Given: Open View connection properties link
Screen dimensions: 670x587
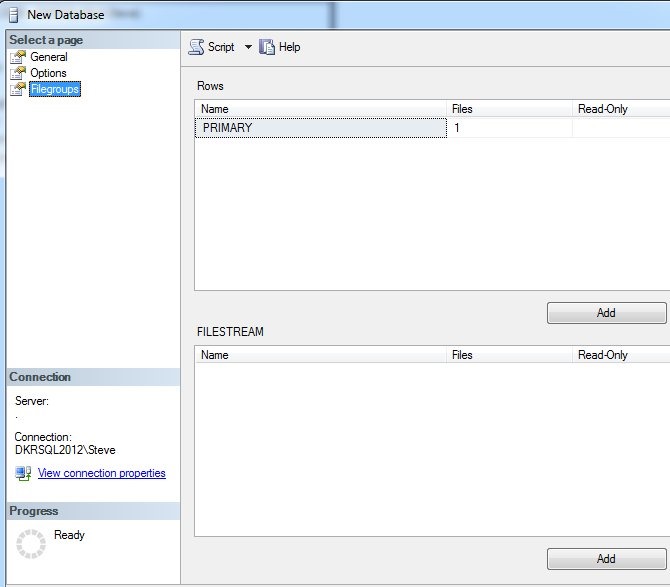Looking at the screenshot, I should pyautogui.click(x=101, y=473).
